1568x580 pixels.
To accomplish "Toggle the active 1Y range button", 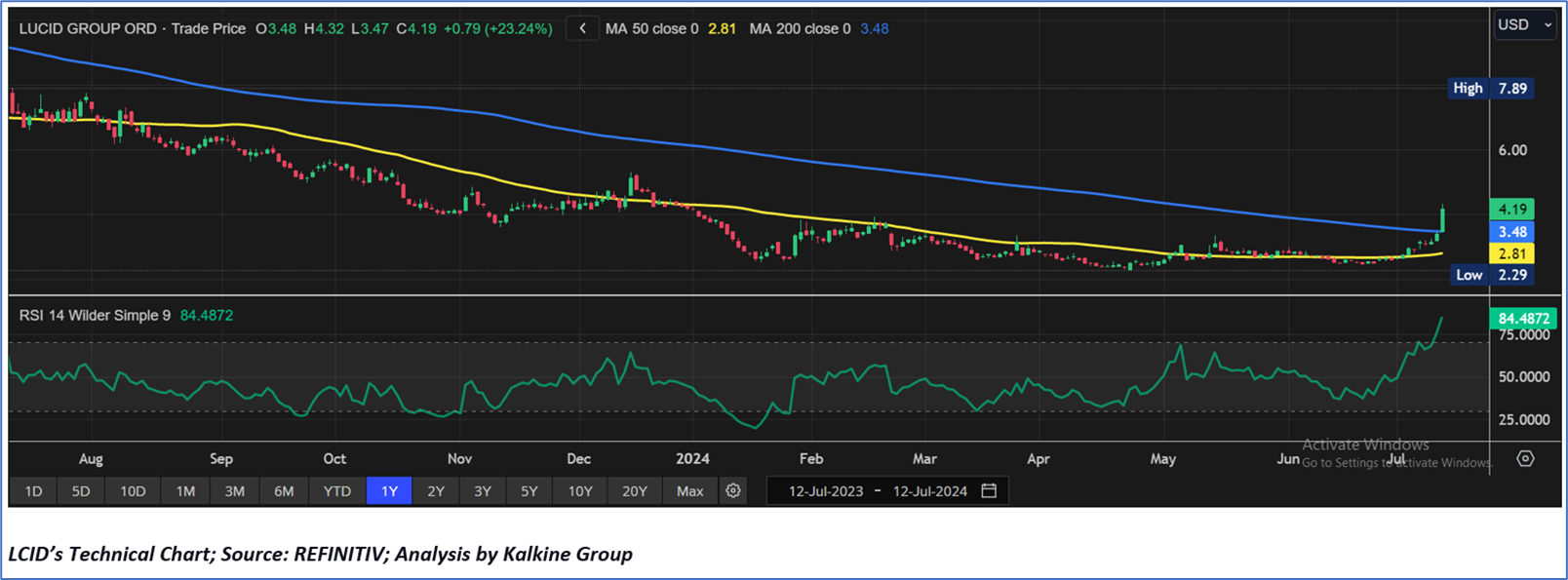I will click(x=389, y=491).
